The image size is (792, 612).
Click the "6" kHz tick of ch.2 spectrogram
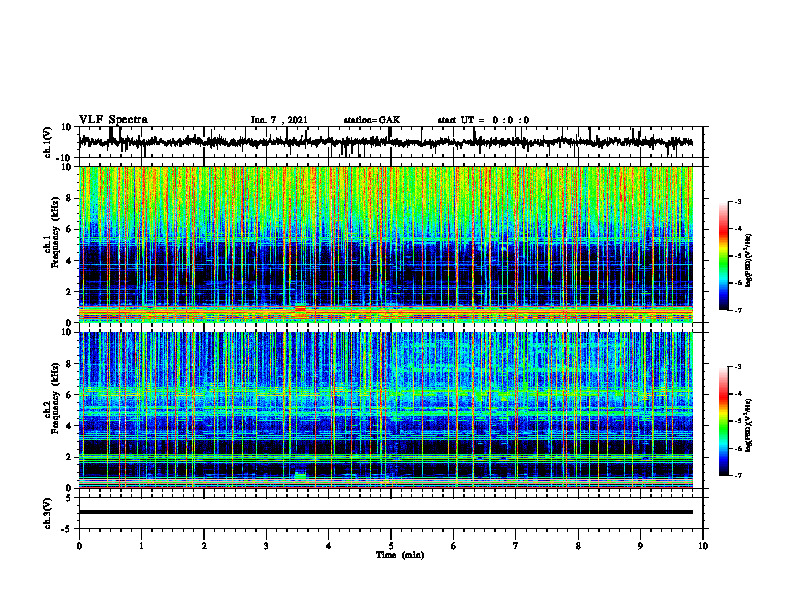pos(69,395)
